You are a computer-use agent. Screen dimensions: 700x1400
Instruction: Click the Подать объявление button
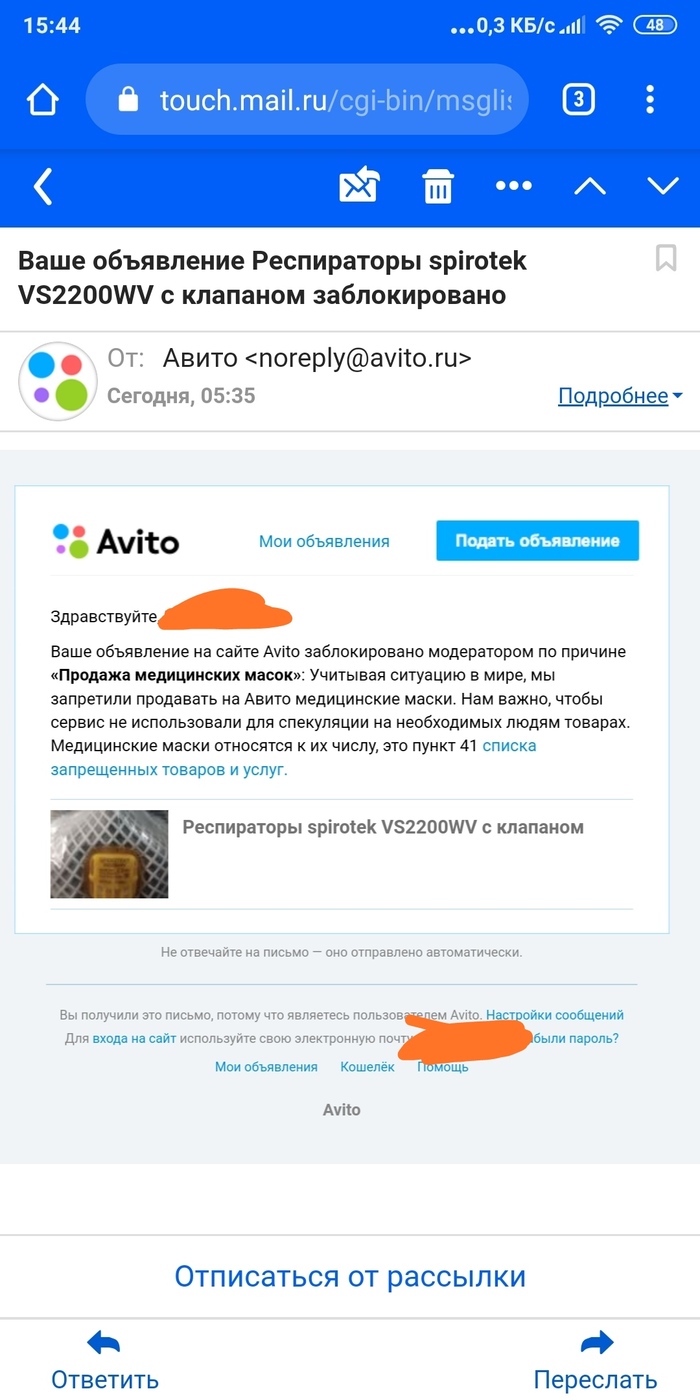[537, 541]
